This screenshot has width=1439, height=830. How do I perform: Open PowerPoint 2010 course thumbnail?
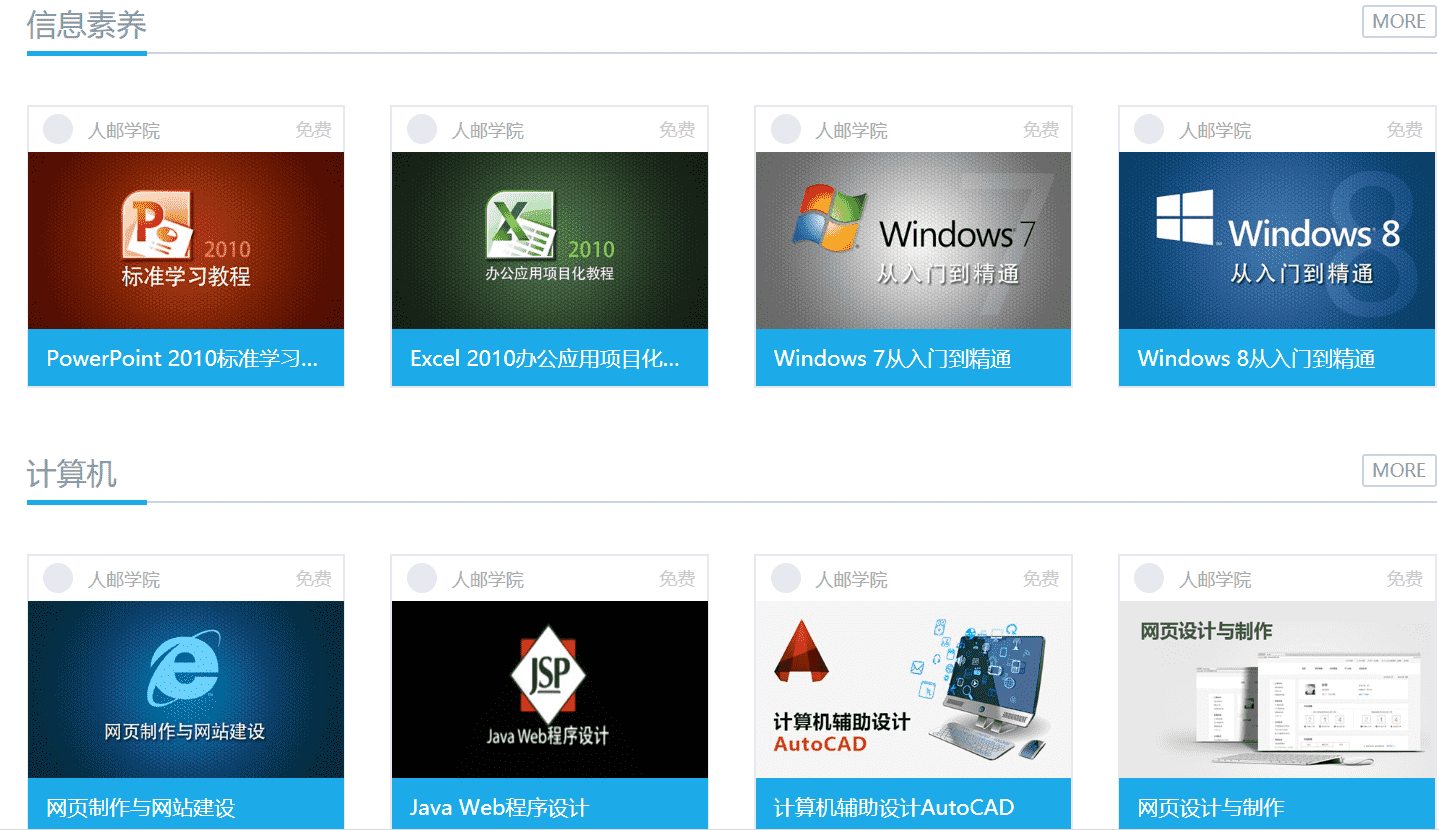click(x=186, y=240)
